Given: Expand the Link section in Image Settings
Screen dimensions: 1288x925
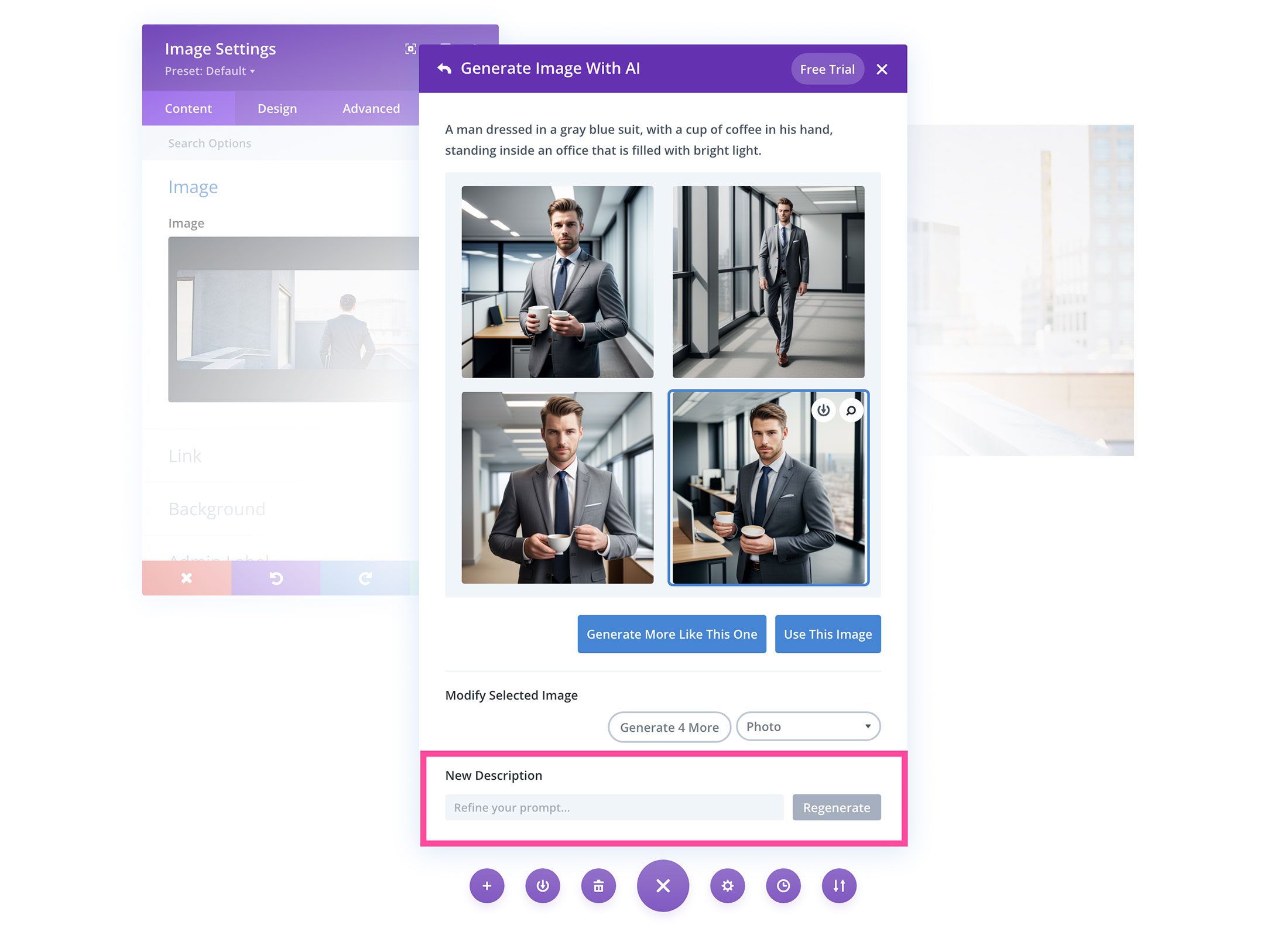Looking at the screenshot, I should [x=185, y=455].
